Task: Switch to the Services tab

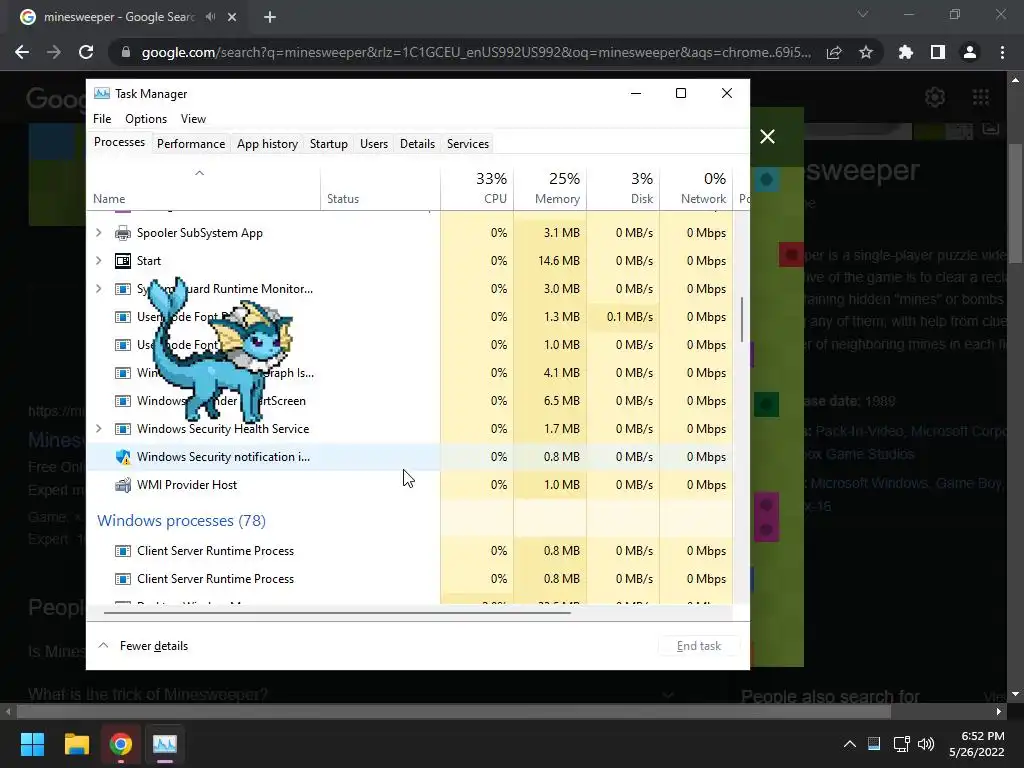Action: coord(468,144)
